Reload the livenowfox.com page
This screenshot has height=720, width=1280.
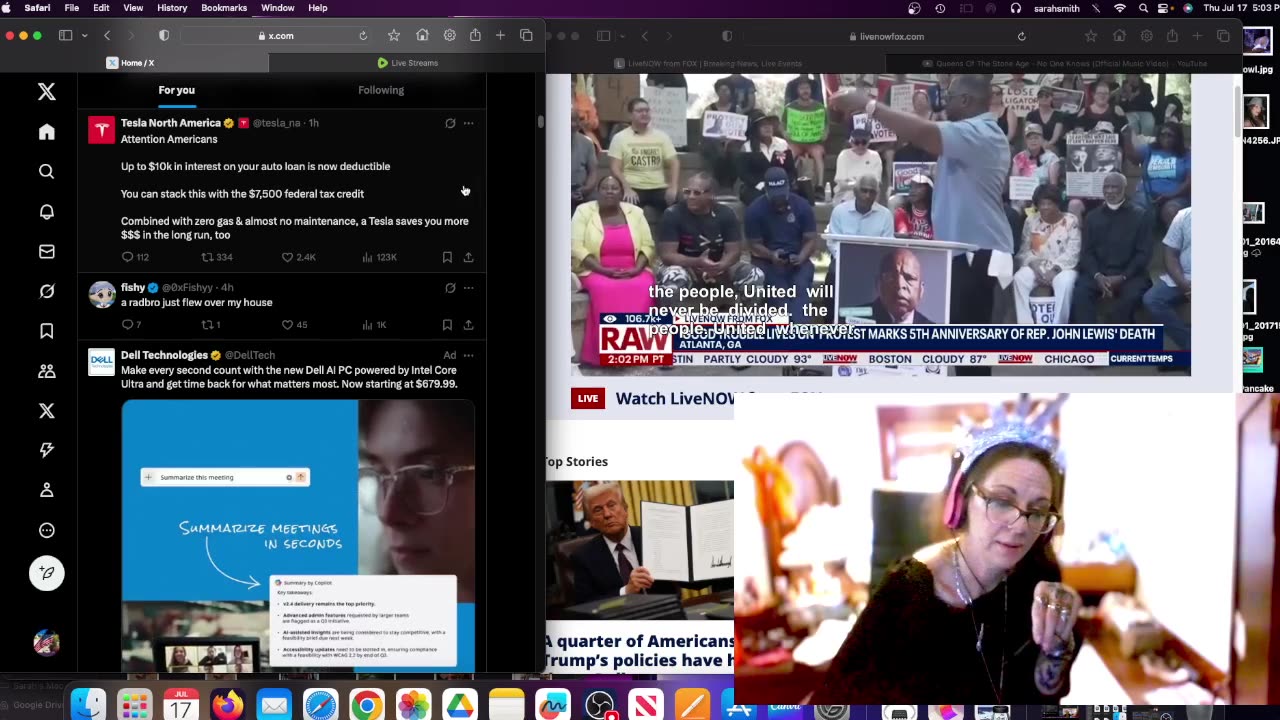pos(1021,36)
